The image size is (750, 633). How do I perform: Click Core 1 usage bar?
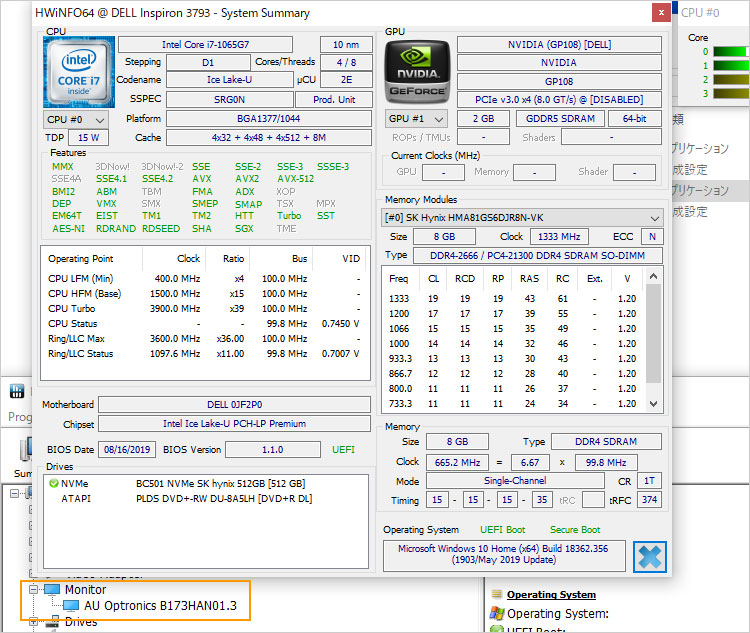[x=731, y=66]
